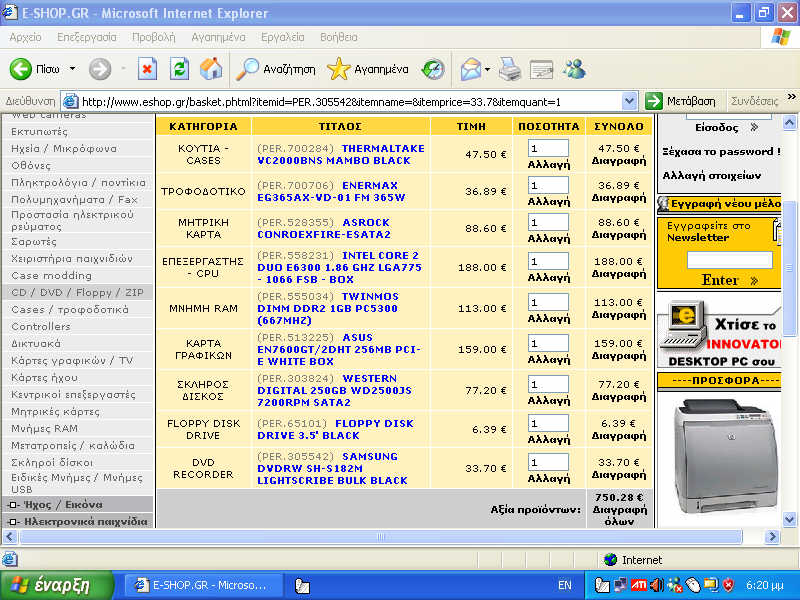800x600 pixels.
Task: Select Οθόνες in left category list
Action: point(31,165)
